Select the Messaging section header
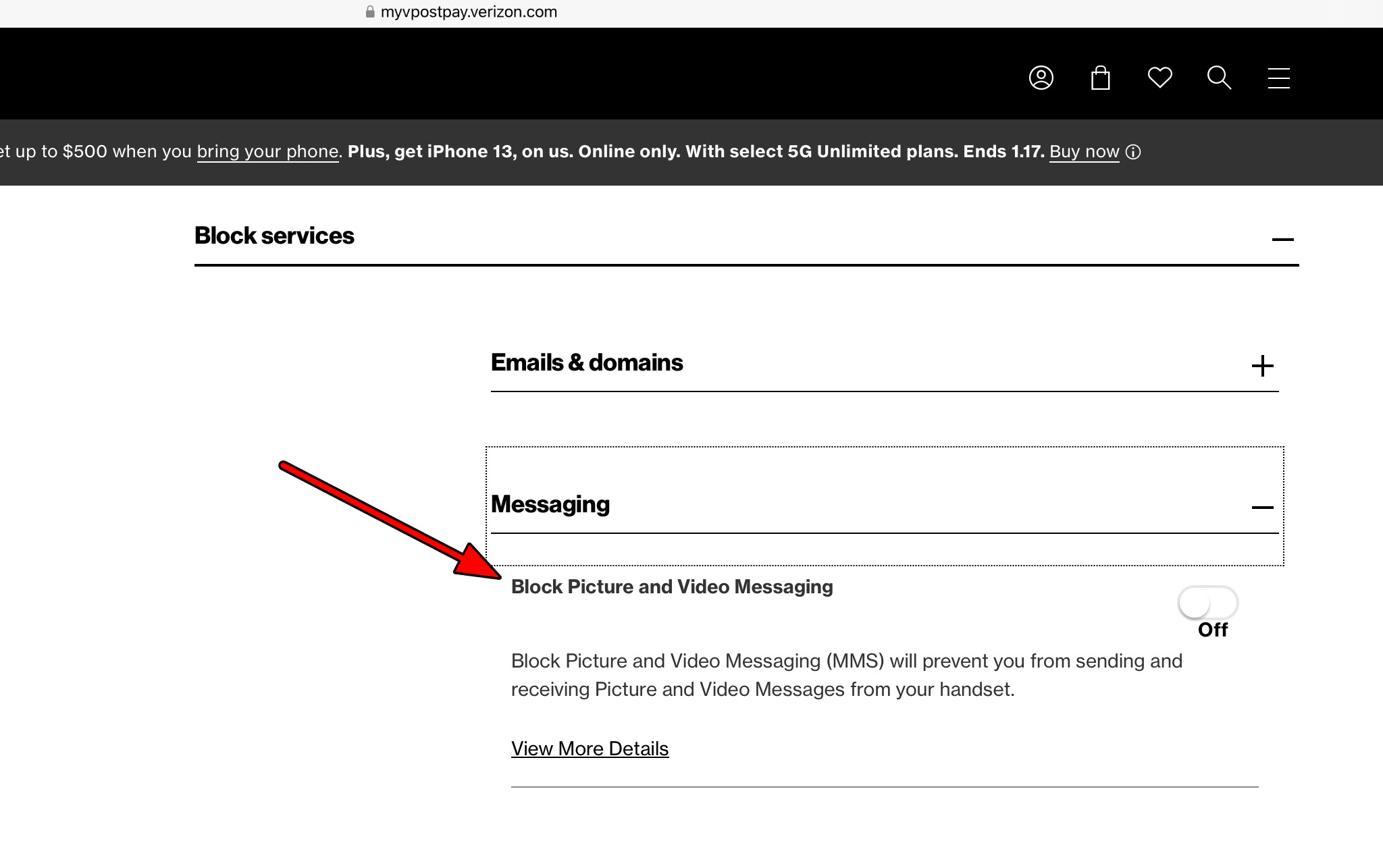The image size is (1383, 868). coord(550,504)
